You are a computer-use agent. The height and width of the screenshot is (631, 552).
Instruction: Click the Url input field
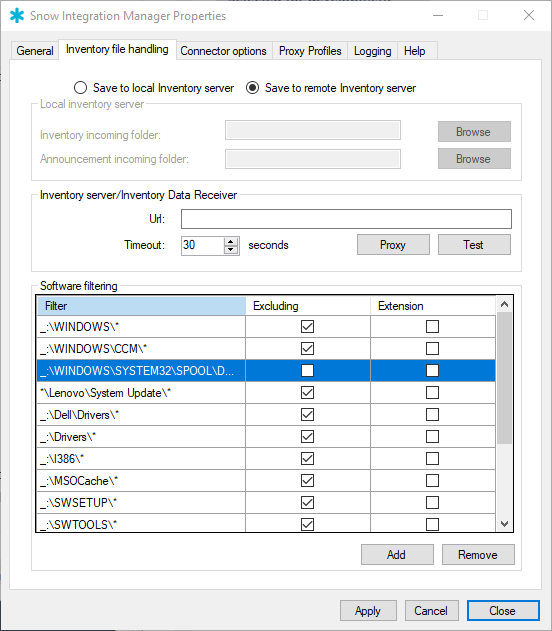[346, 219]
